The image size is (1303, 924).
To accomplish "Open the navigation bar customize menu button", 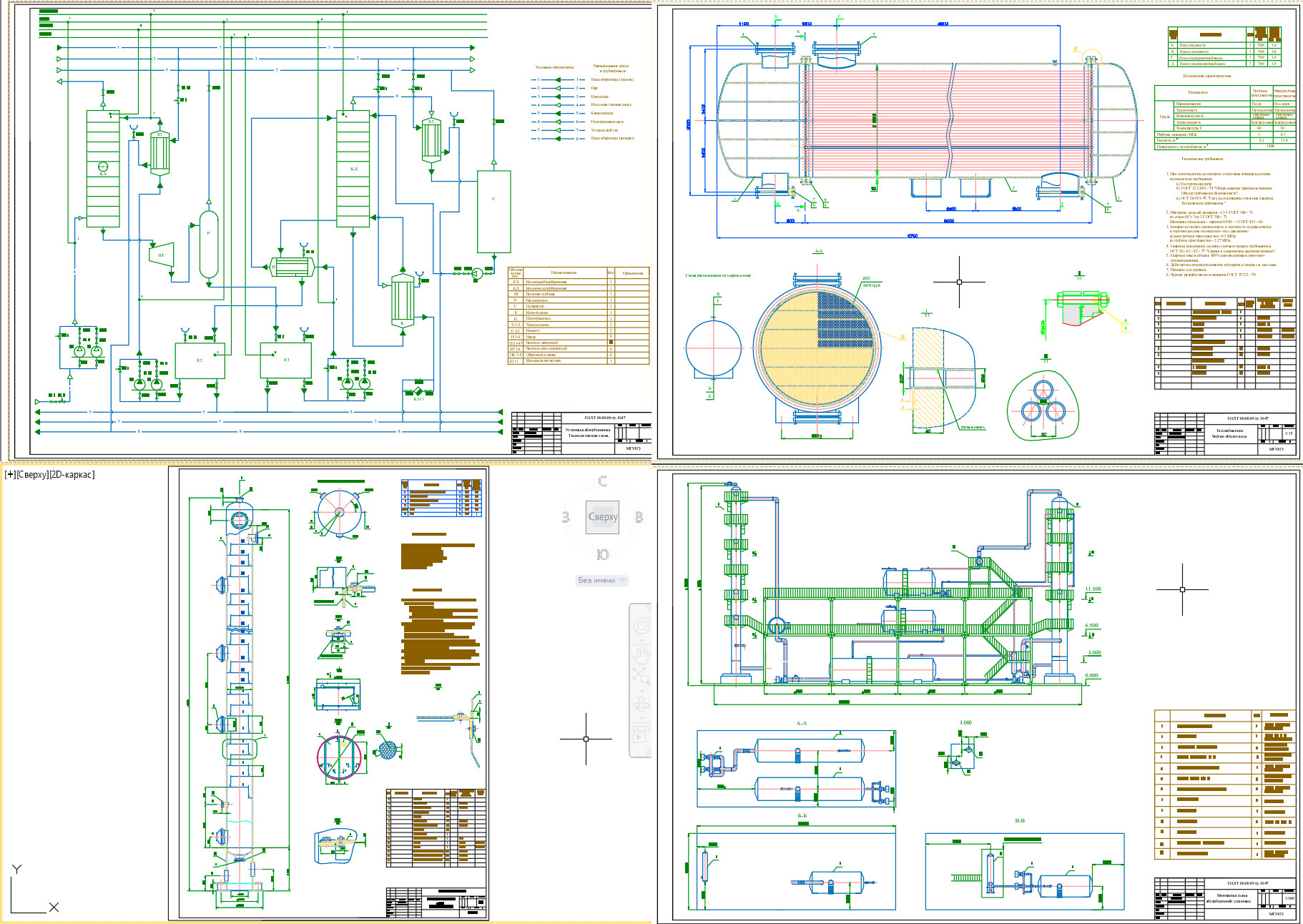I will (648, 752).
